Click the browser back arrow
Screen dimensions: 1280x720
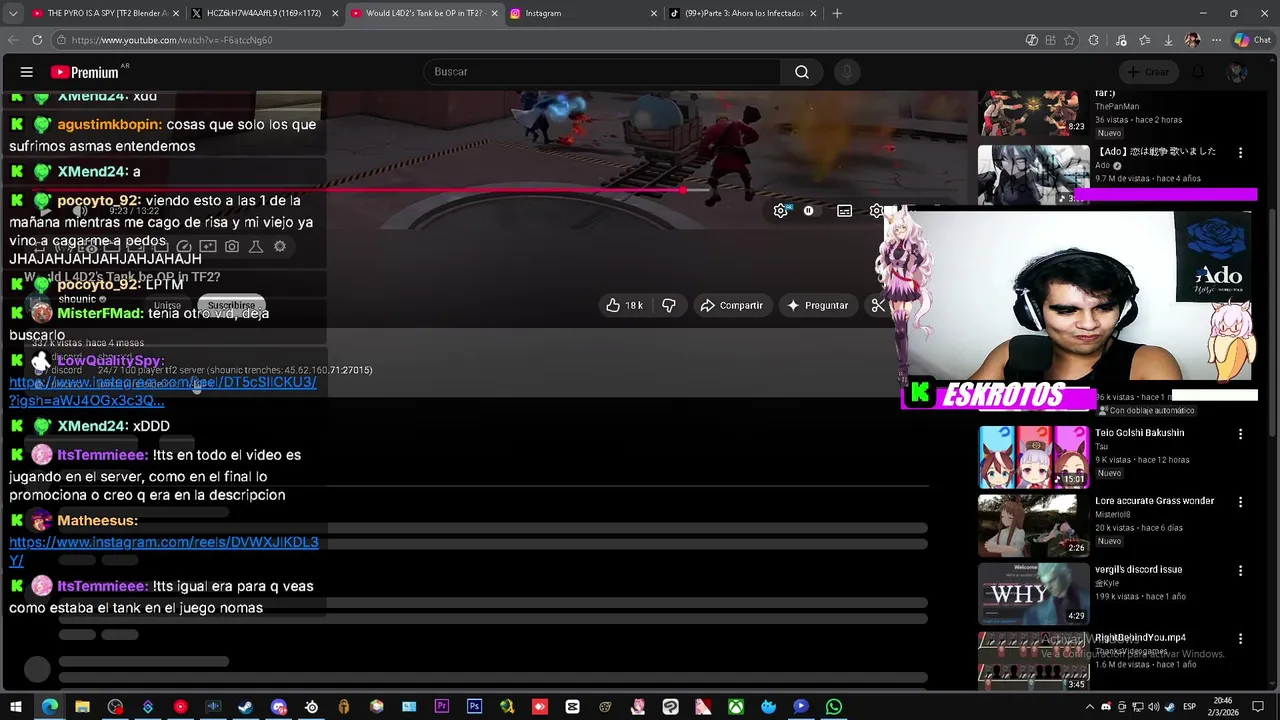[x=13, y=40]
